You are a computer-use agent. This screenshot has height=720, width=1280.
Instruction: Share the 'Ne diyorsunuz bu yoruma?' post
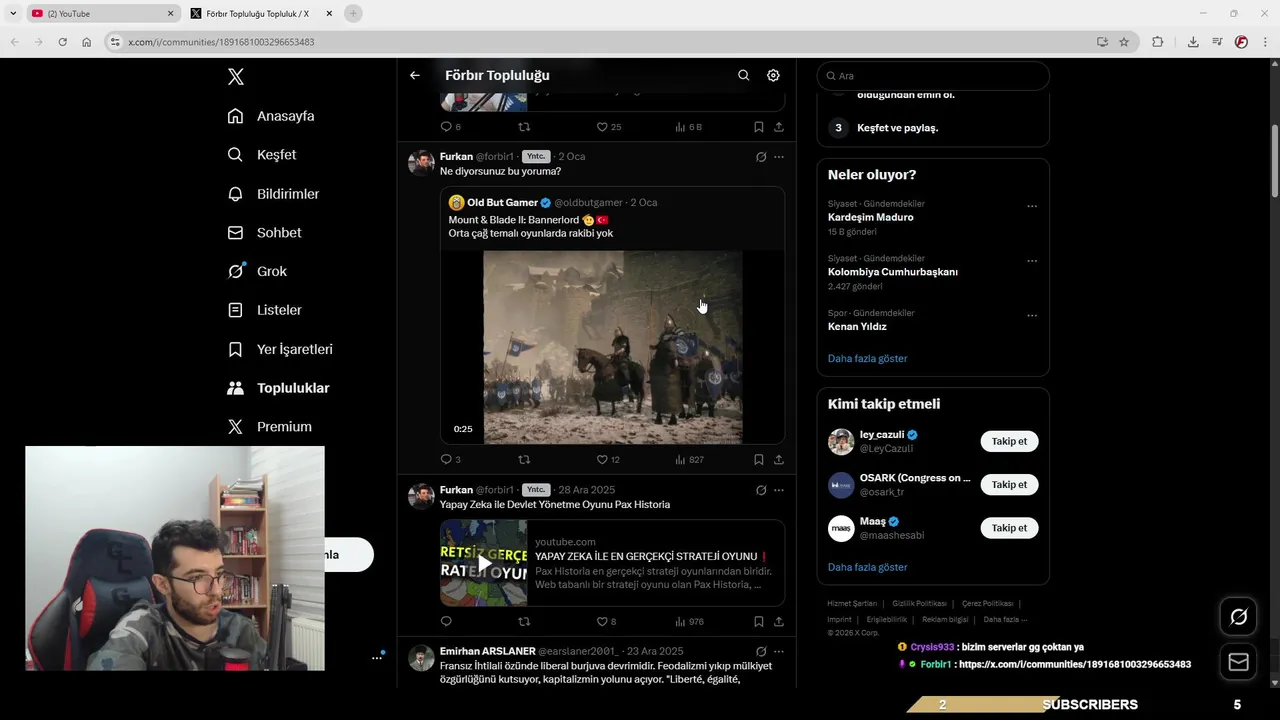click(779, 460)
